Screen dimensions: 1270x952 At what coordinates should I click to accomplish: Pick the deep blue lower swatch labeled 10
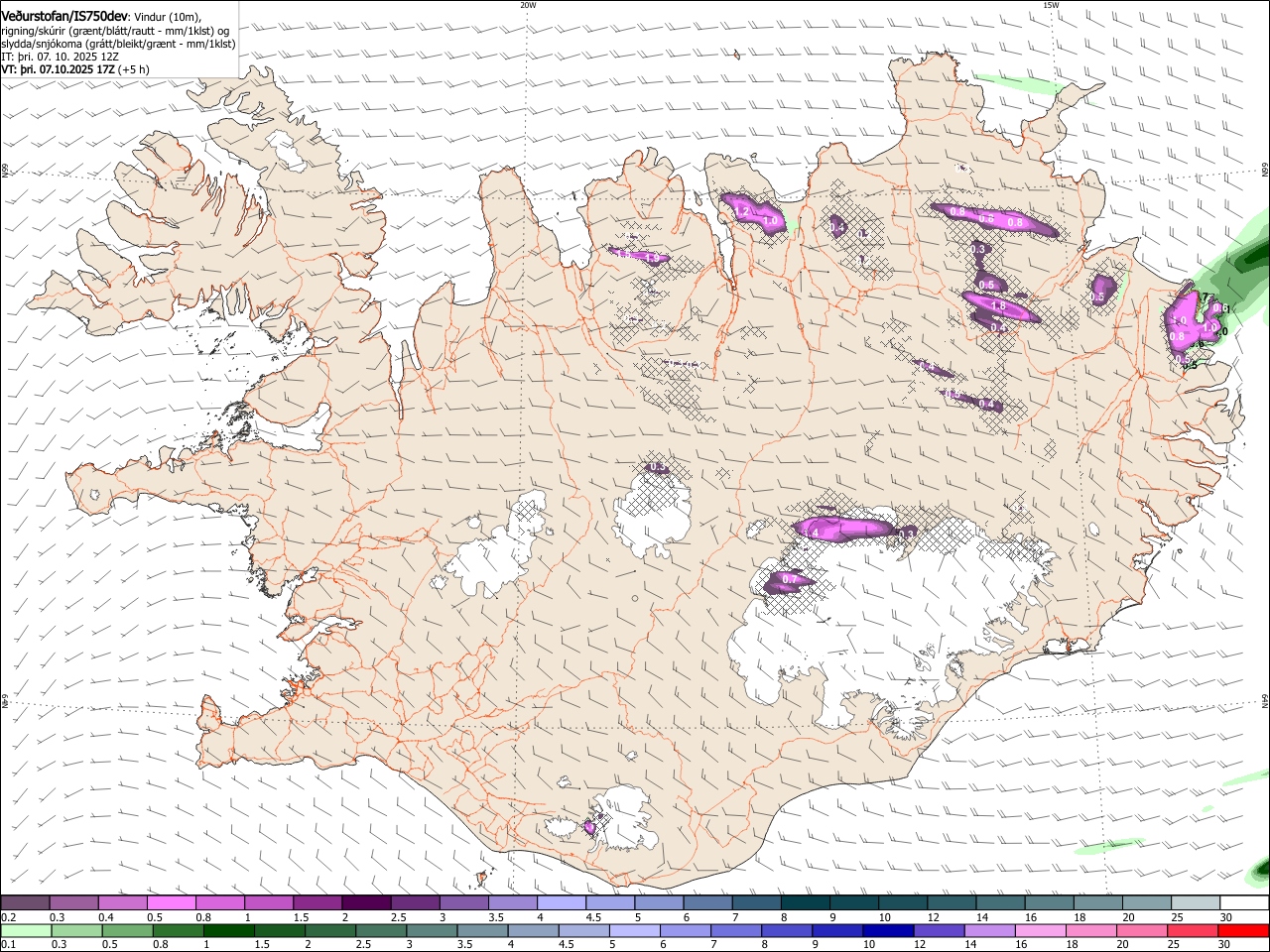coord(888,930)
